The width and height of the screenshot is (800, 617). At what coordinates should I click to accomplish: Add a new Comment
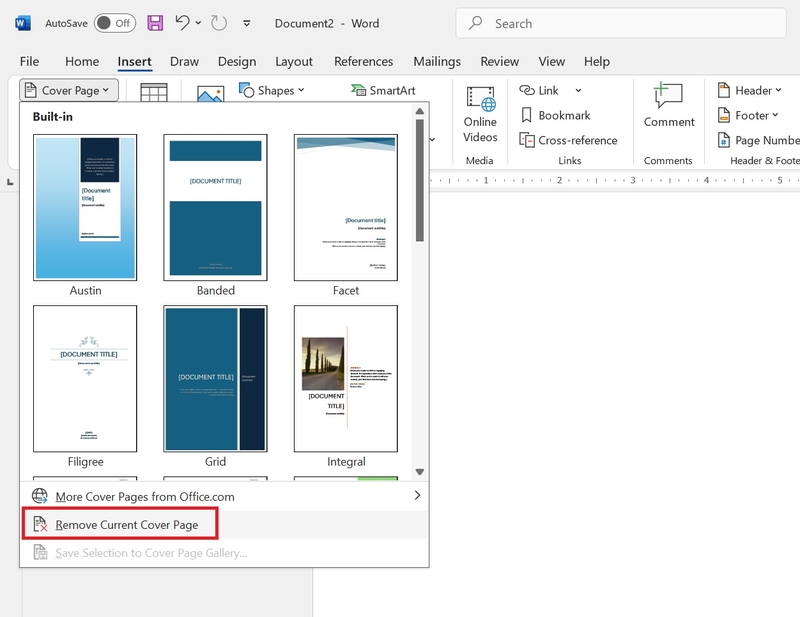pos(668,105)
